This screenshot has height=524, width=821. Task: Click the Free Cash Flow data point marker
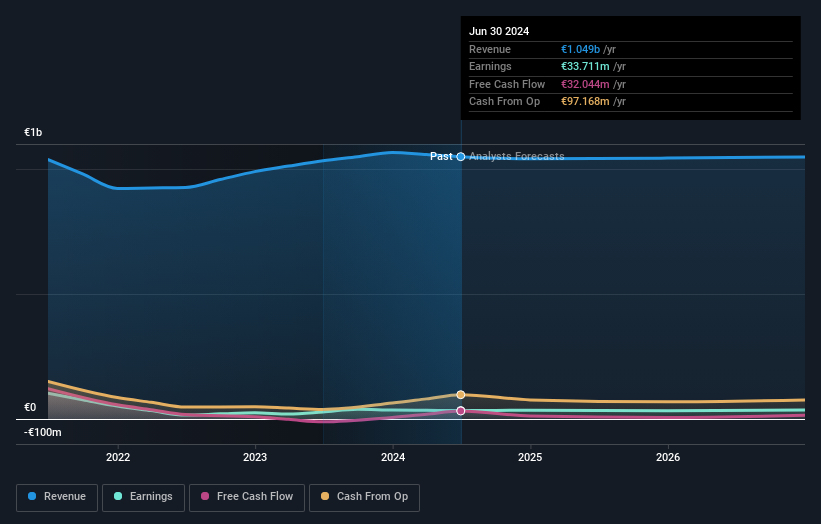coord(461,411)
